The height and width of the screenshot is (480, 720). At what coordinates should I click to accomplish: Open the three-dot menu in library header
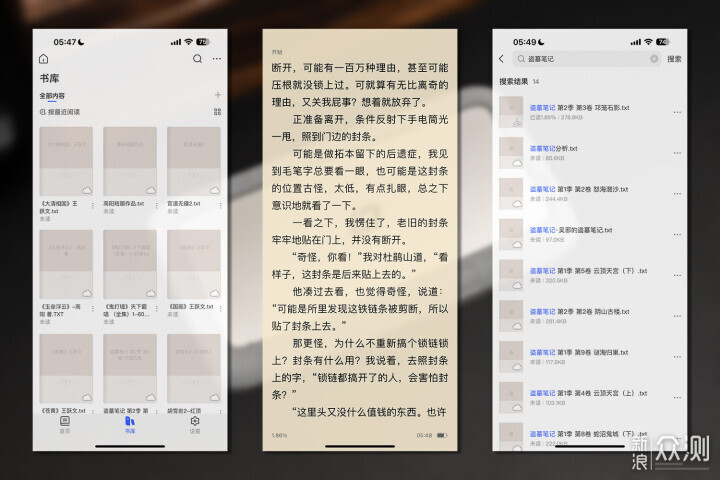(217, 59)
